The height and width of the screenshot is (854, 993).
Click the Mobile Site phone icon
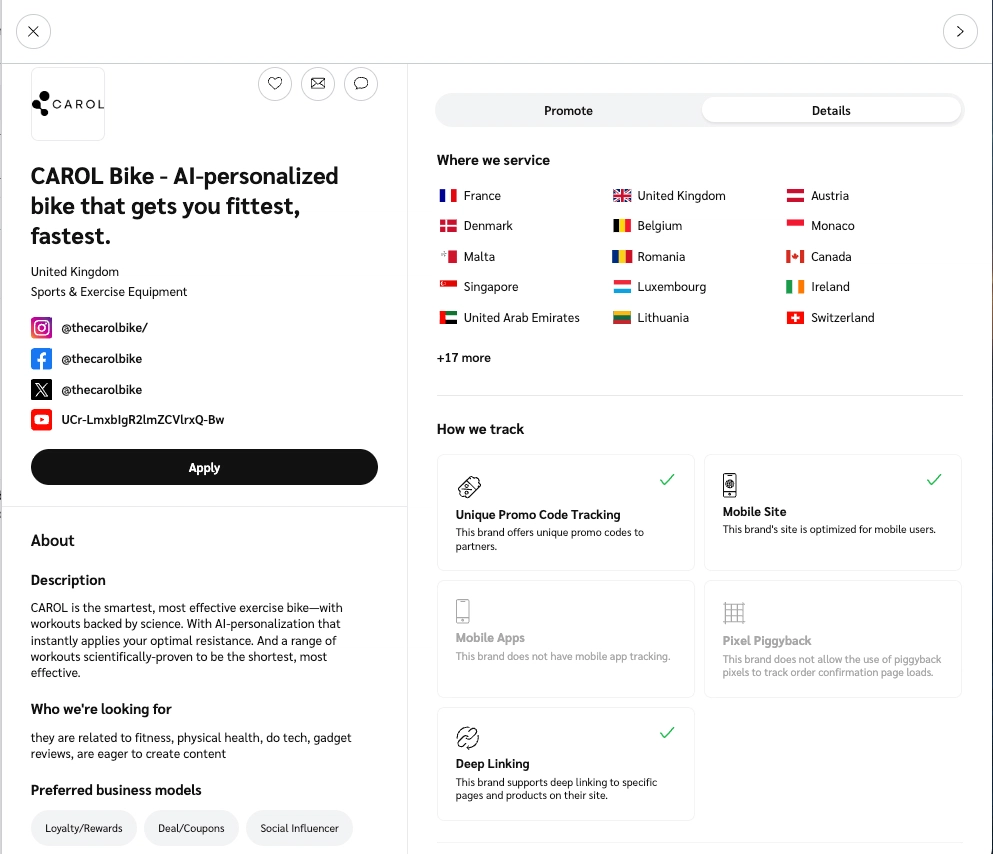730,485
